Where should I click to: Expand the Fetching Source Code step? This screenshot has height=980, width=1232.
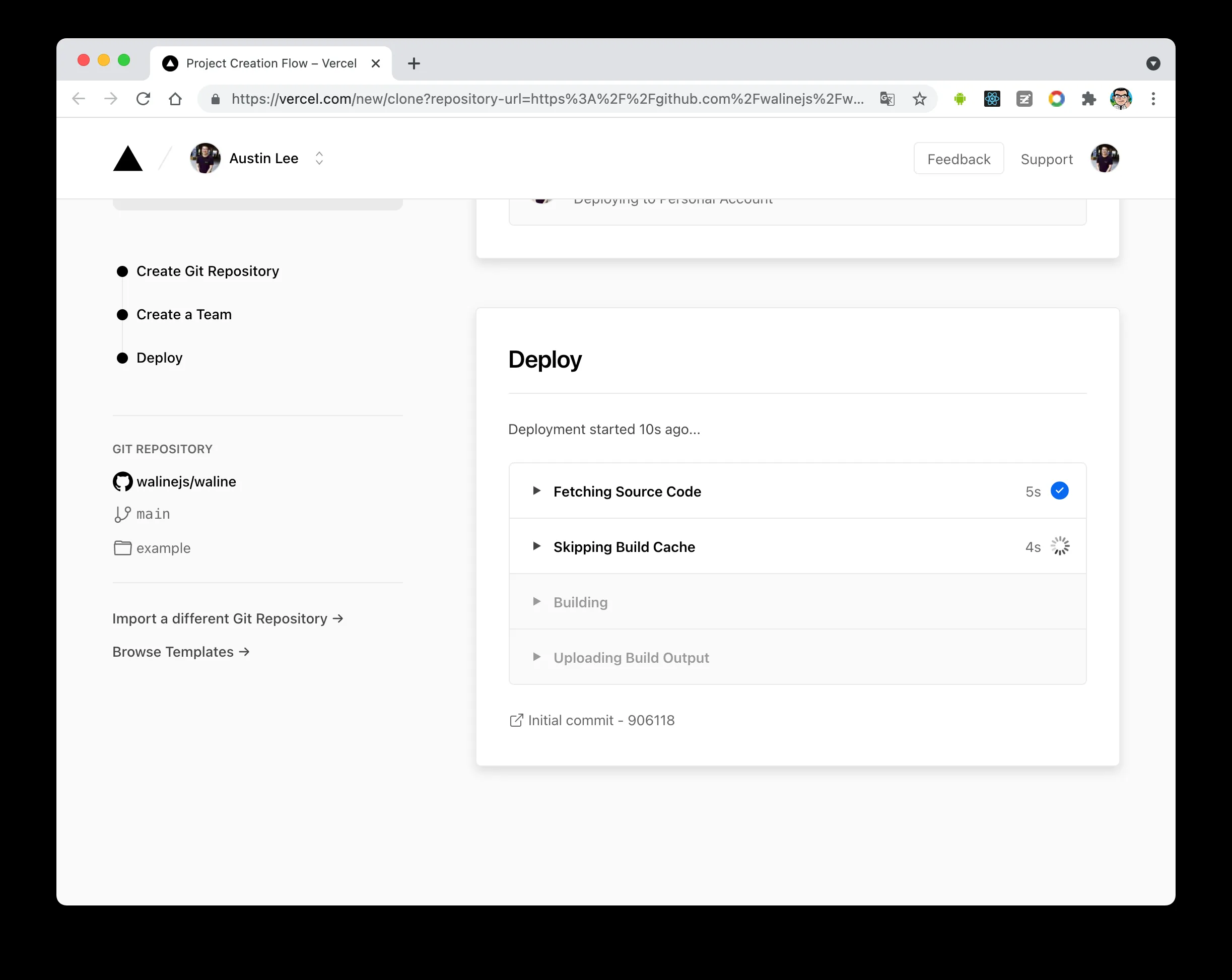[536, 491]
